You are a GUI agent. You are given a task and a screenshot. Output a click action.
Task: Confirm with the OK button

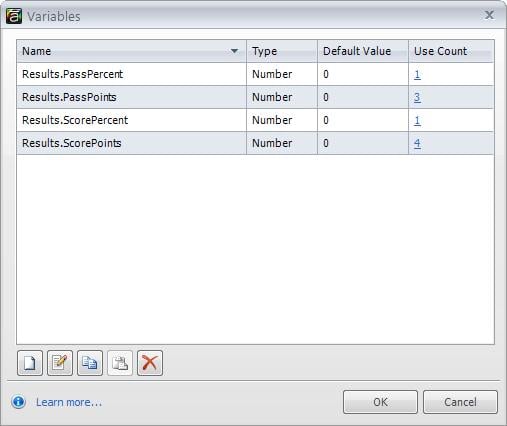[380, 402]
